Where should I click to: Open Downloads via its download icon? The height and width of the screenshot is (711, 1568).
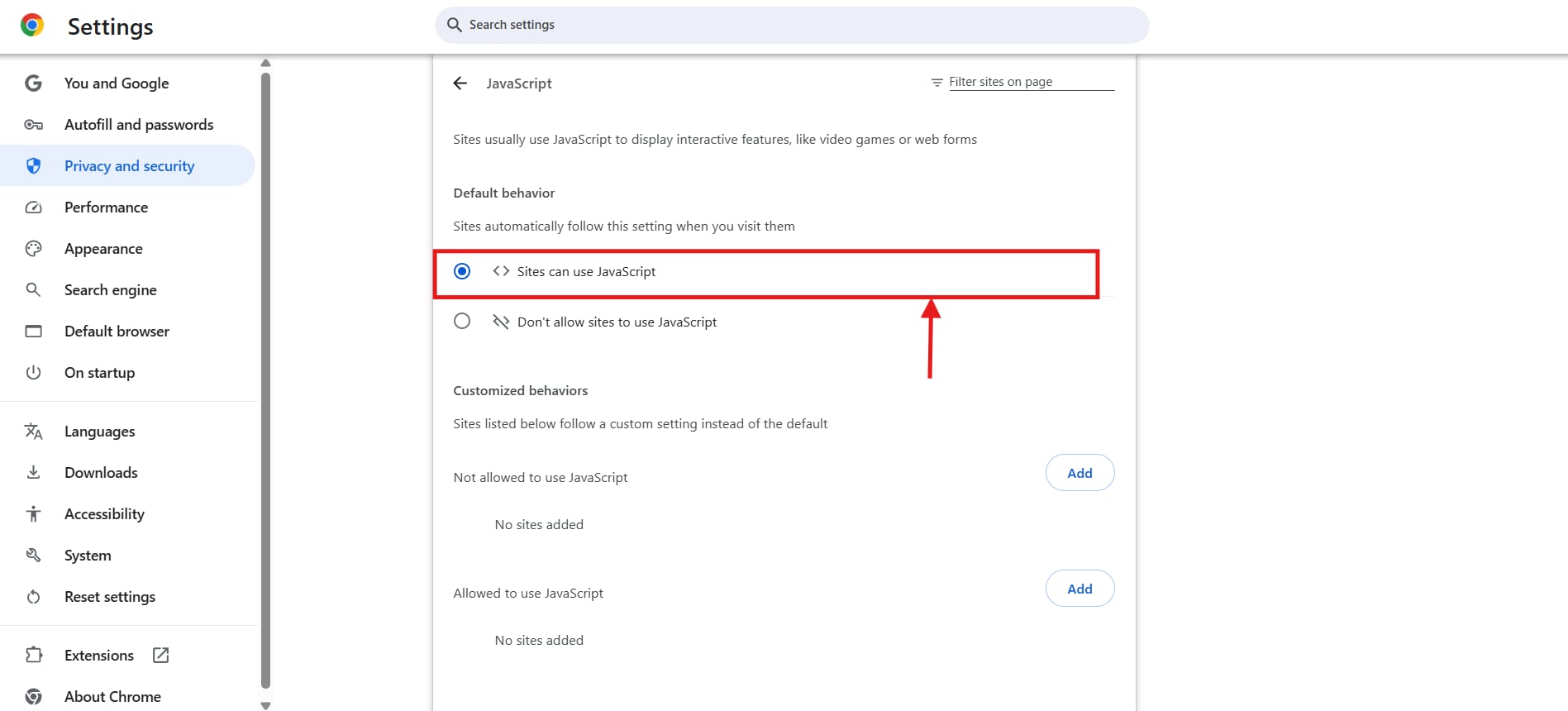[33, 472]
